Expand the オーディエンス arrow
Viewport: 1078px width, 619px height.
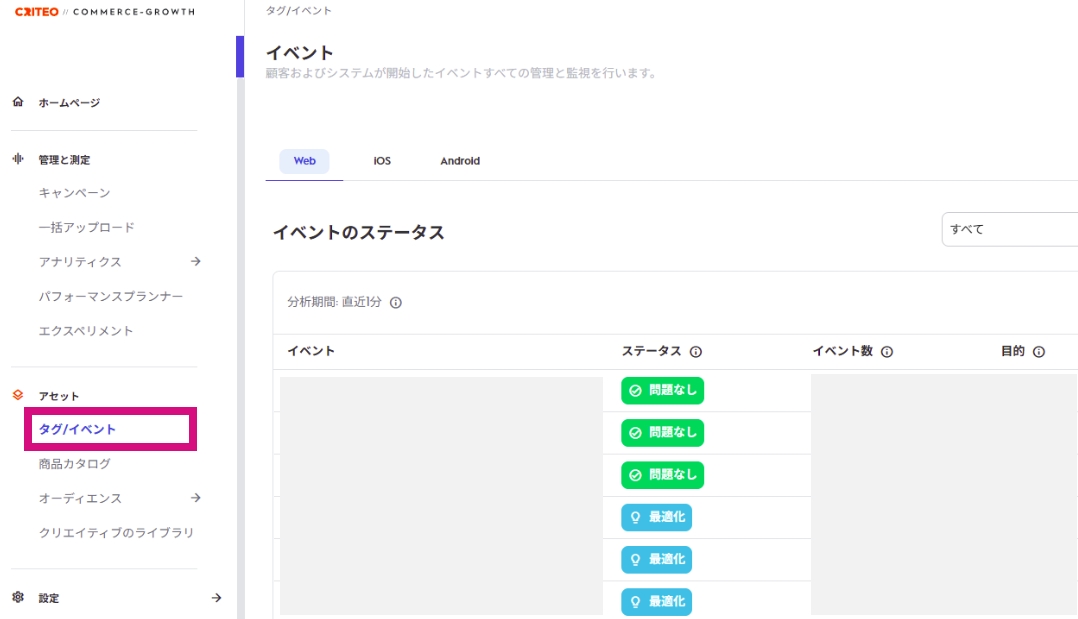(x=196, y=497)
